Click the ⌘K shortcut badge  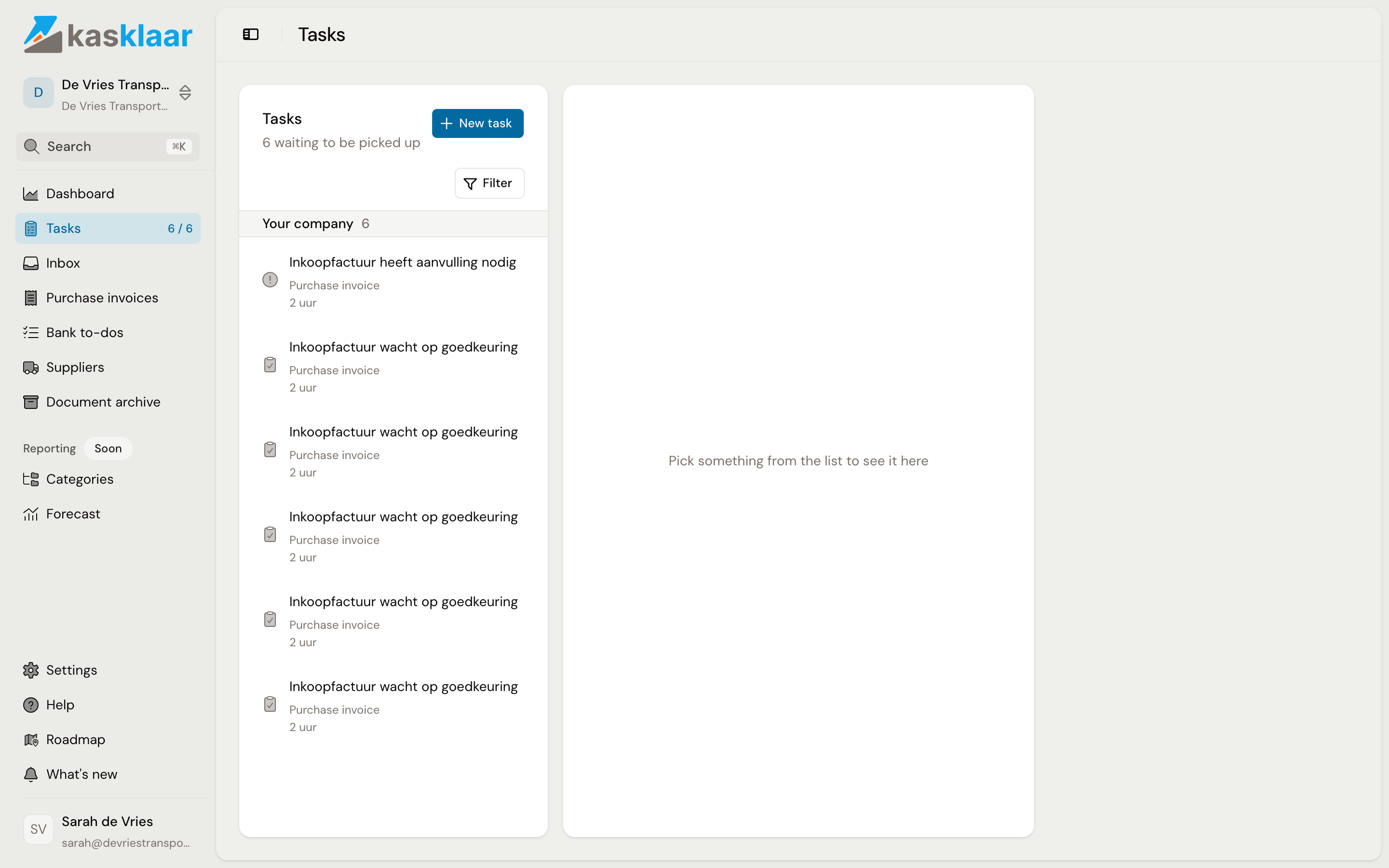click(179, 147)
